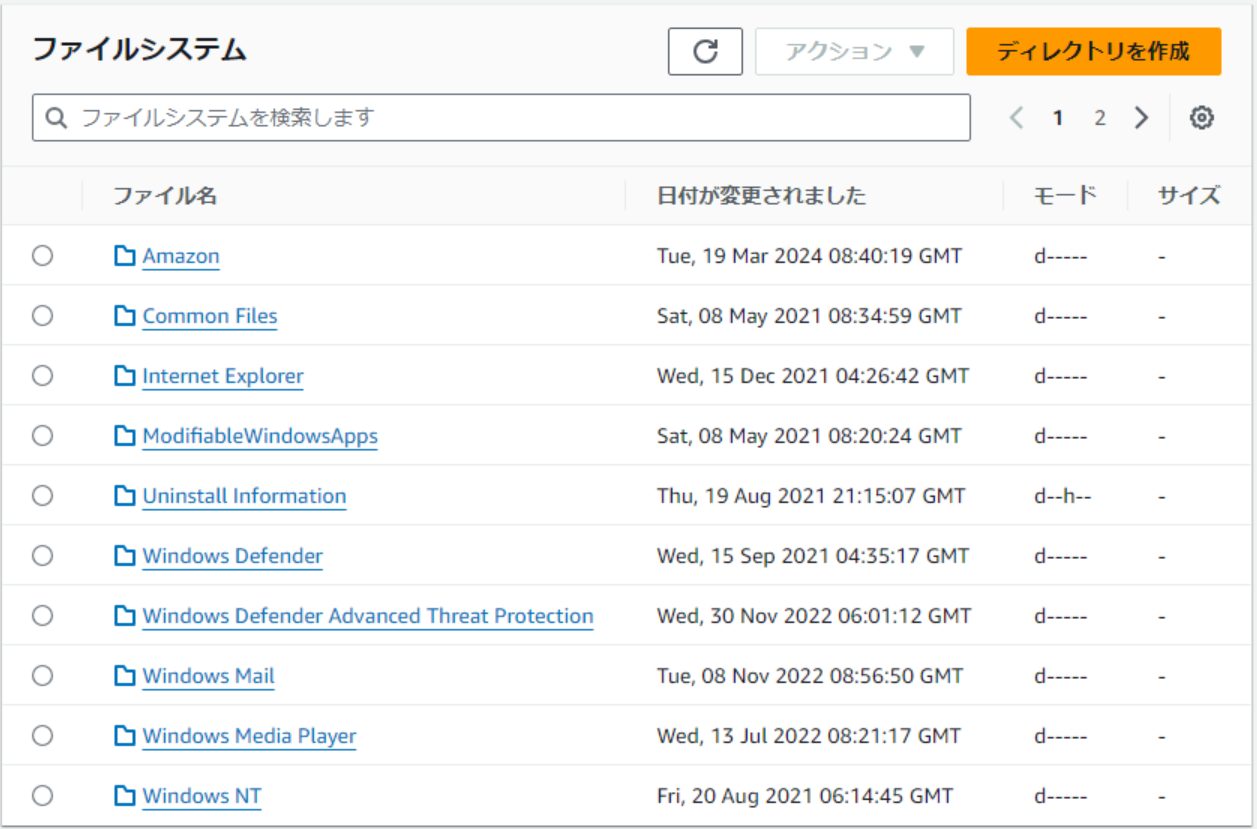This screenshot has width=1257, height=829.
Task: Click the ファイルシステム panel heading
Action: (x=139, y=50)
